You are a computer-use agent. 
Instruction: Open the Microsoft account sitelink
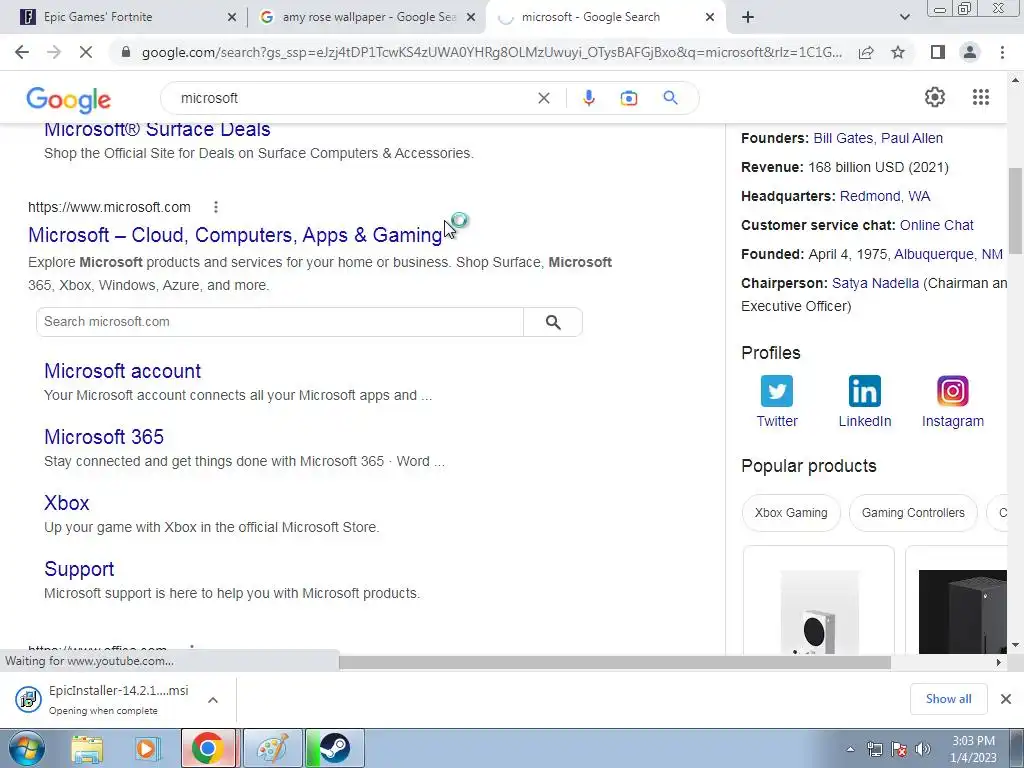click(122, 371)
